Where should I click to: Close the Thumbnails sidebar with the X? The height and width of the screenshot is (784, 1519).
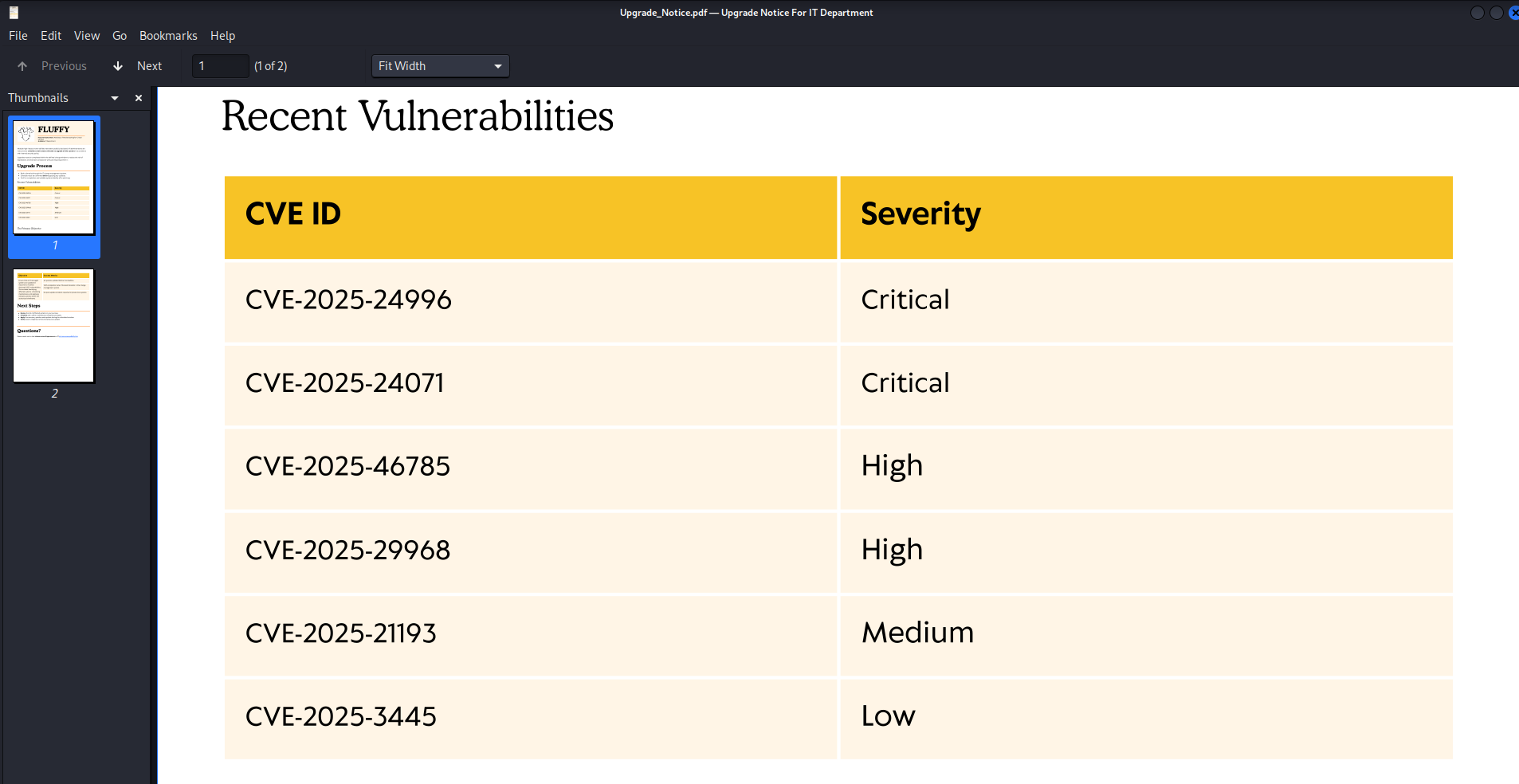pos(139,98)
